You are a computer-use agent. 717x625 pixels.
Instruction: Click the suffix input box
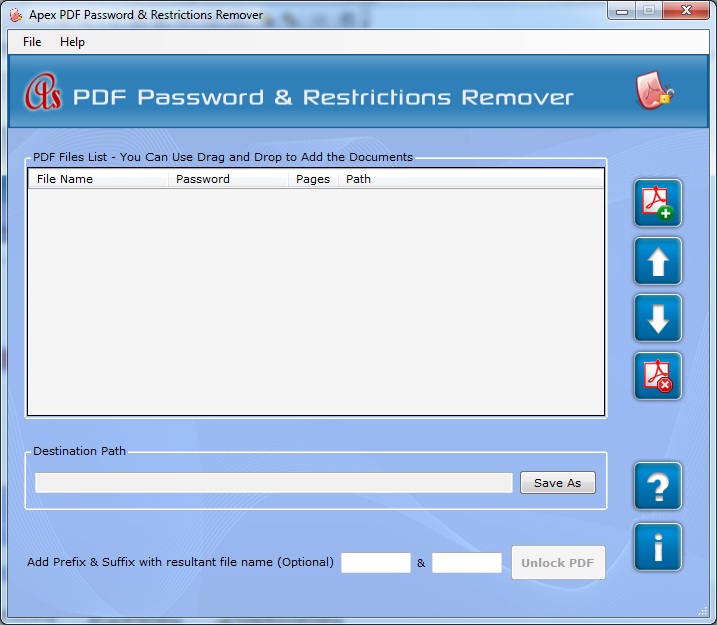click(x=467, y=563)
